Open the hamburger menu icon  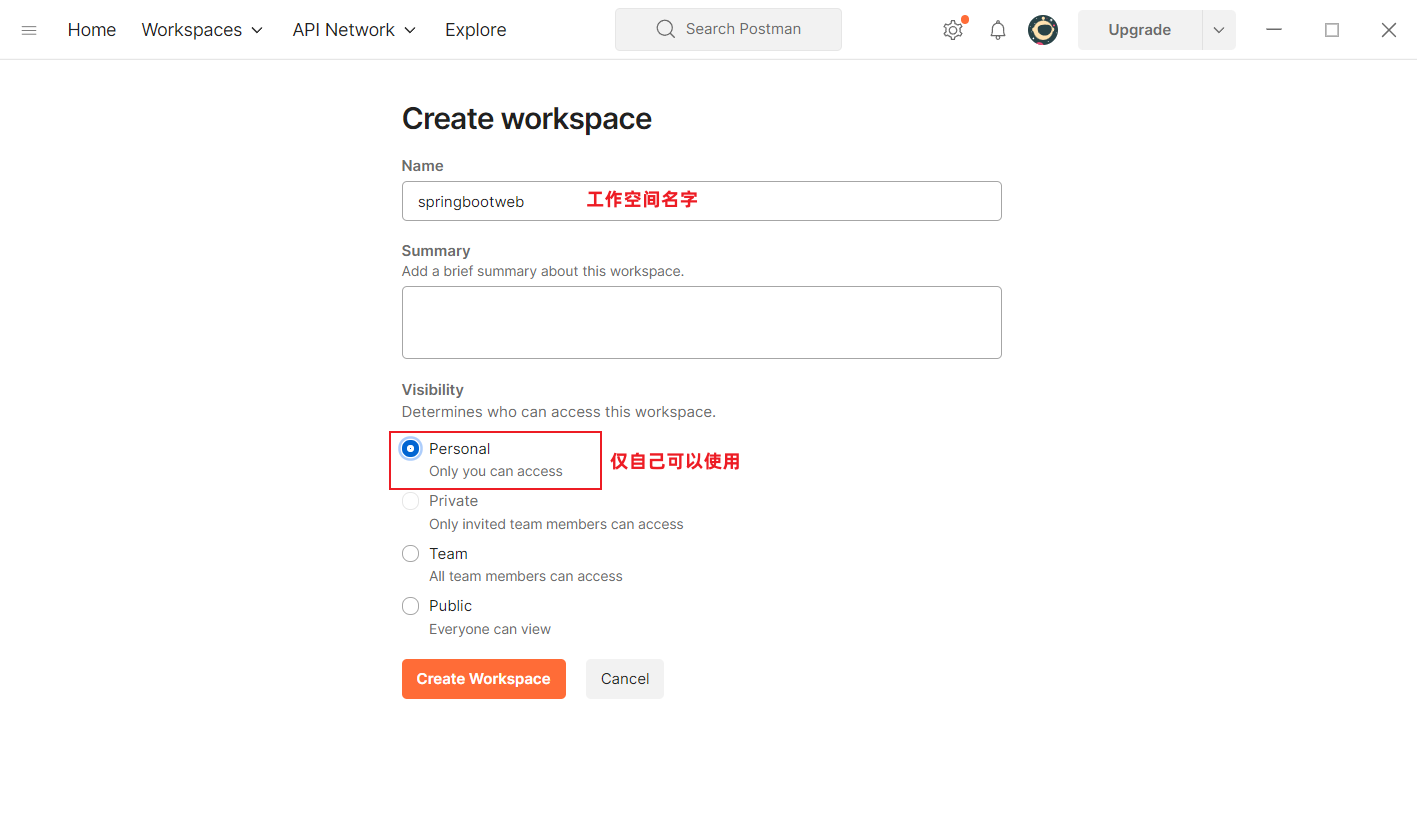click(29, 30)
